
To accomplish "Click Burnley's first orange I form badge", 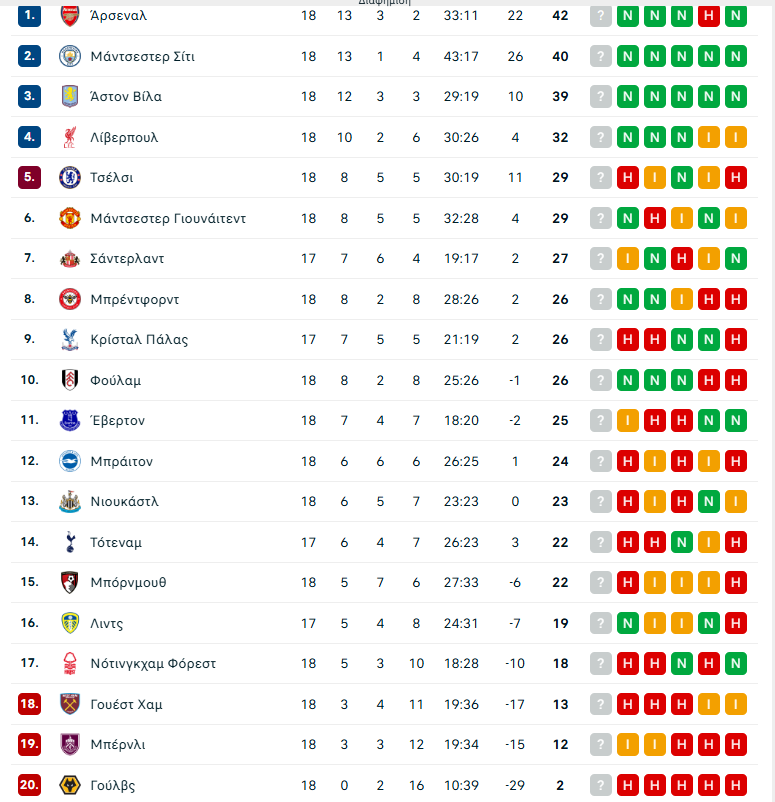I will 628,745.
